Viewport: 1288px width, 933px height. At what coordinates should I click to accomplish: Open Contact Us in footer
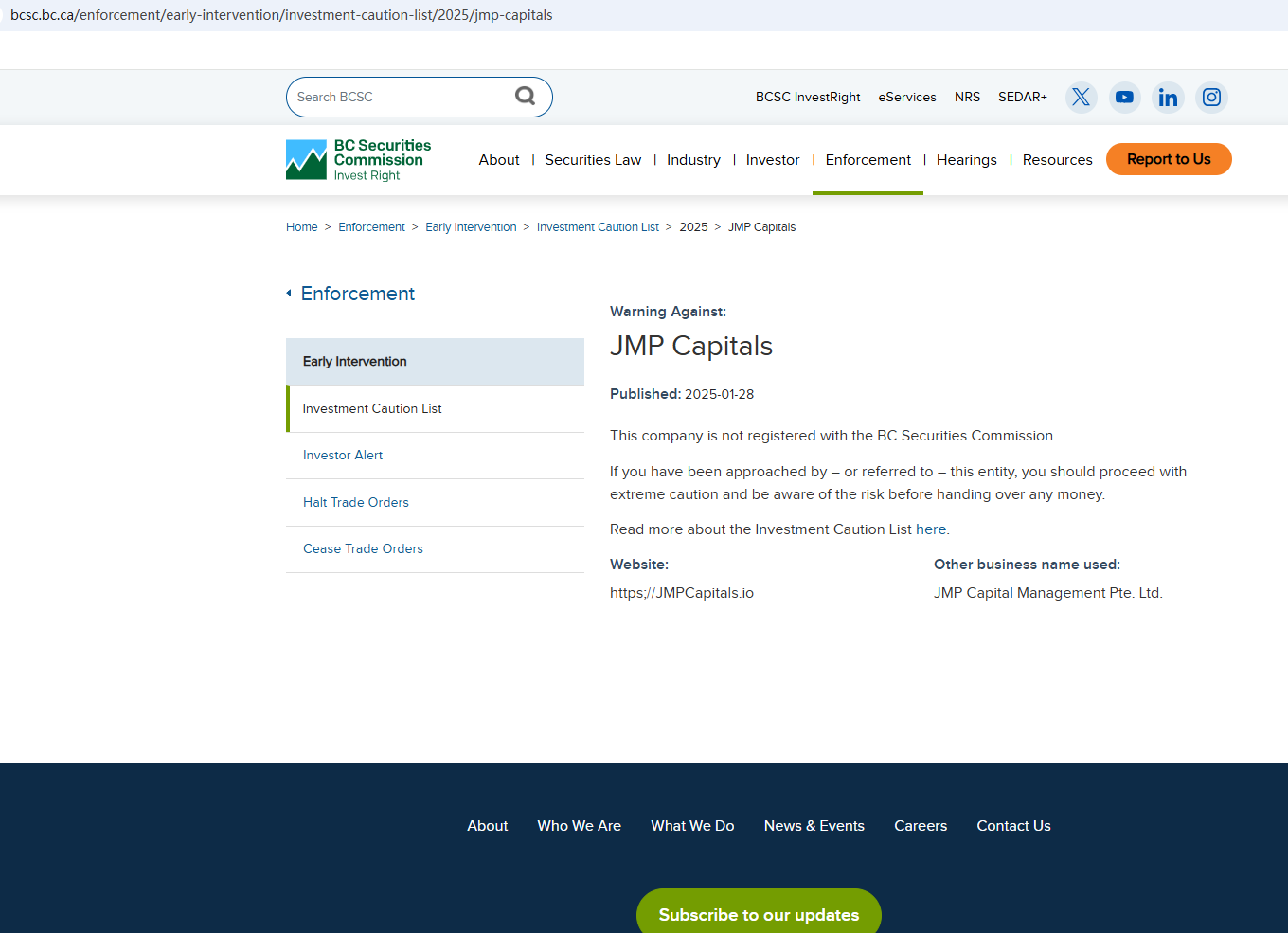click(x=1013, y=826)
